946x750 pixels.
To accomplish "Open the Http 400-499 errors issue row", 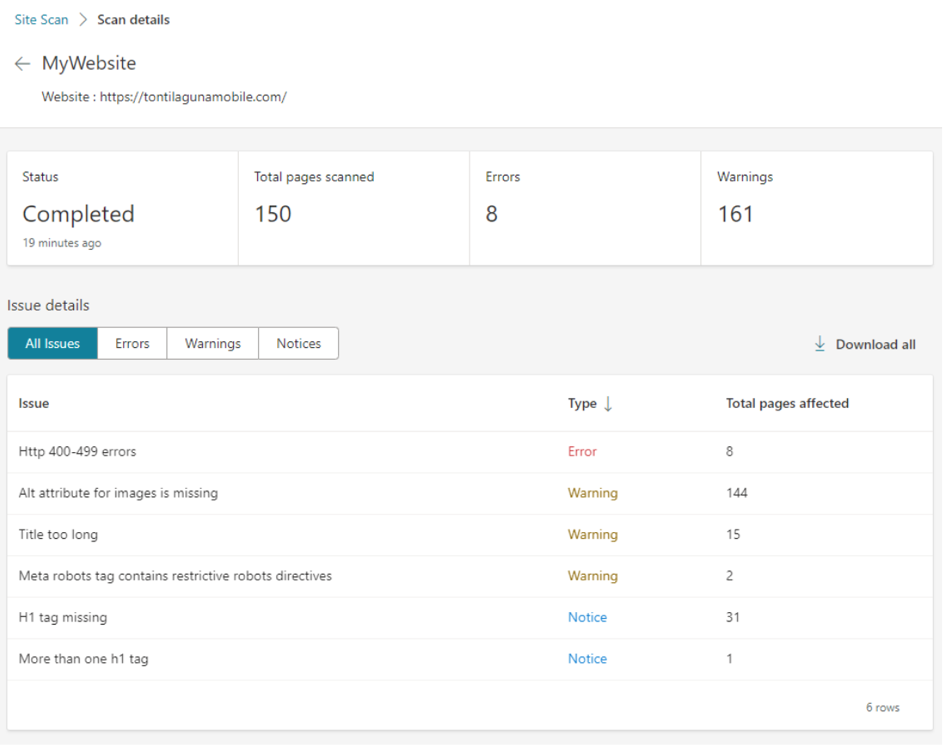I will click(77, 452).
